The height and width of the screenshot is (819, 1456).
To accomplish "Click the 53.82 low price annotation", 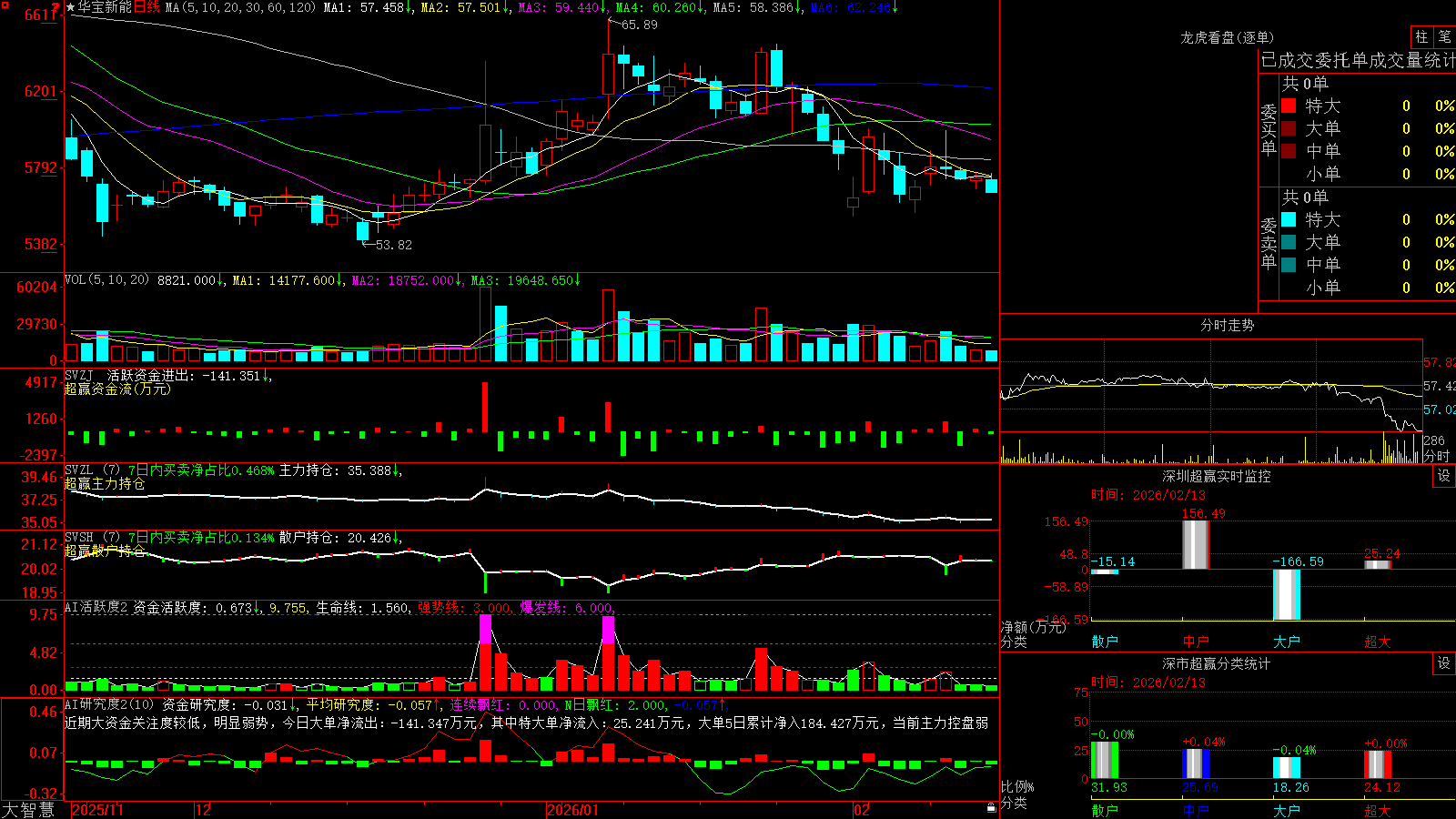I will [x=394, y=245].
